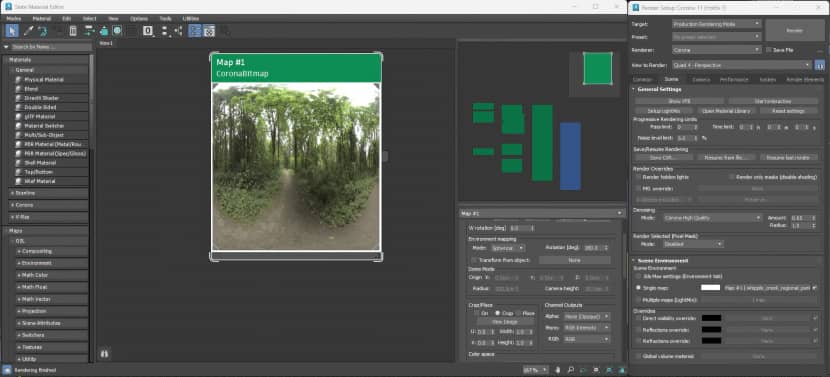Pick material from object eyedropper tool
This screenshot has height=377, width=830.
point(28,31)
